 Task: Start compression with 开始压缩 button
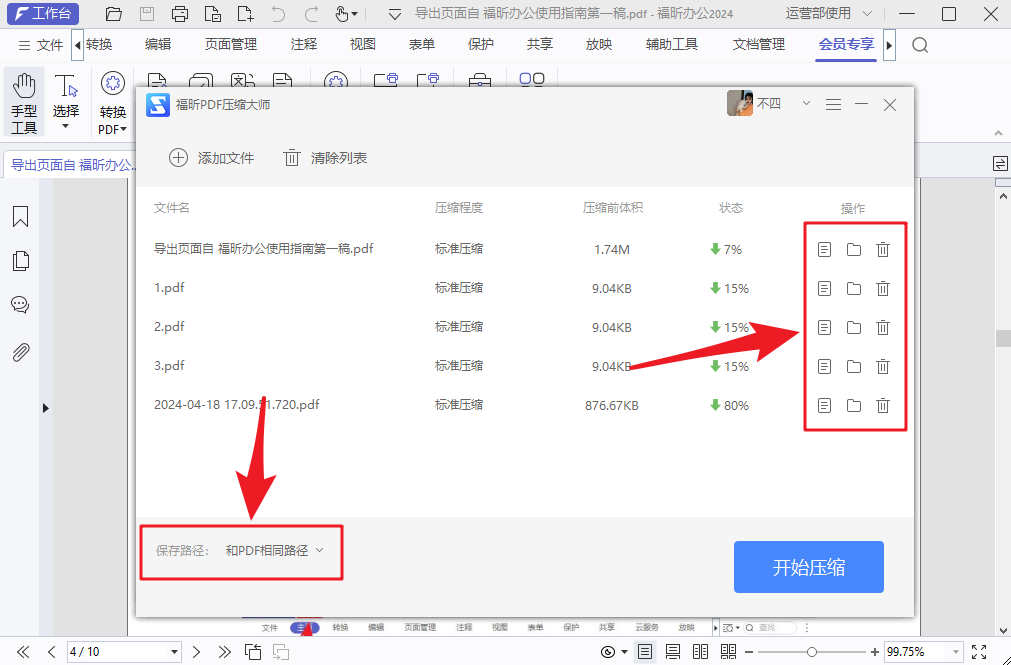click(808, 566)
